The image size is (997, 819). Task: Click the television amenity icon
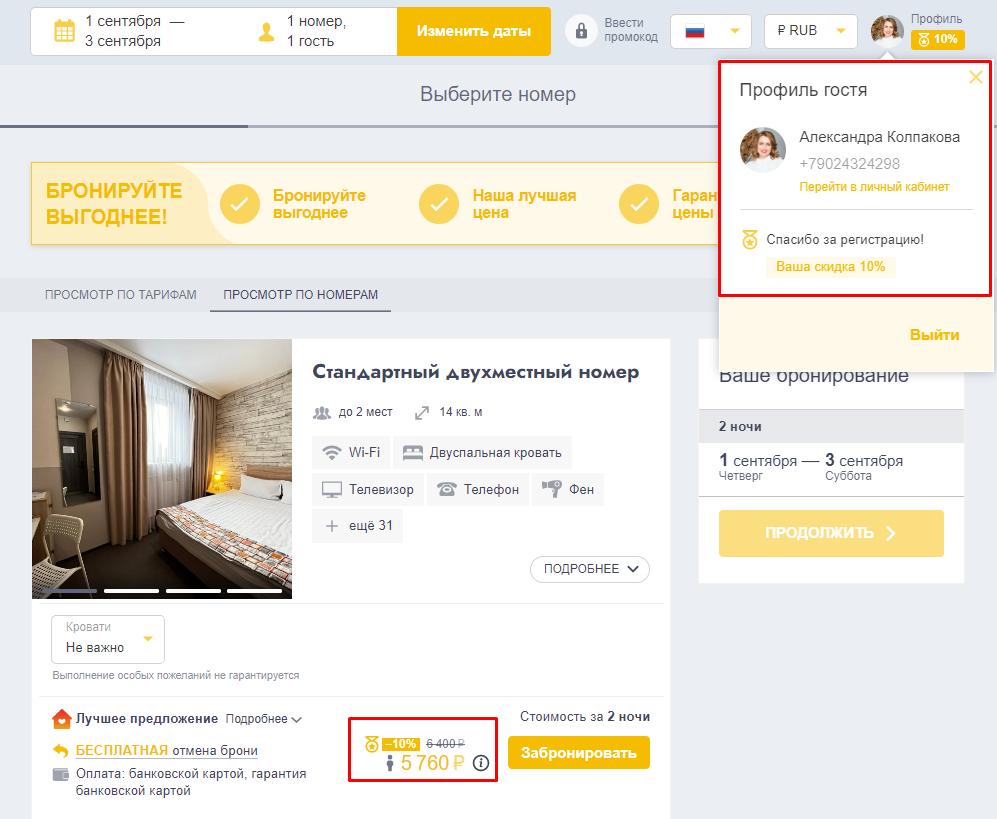(x=332, y=490)
